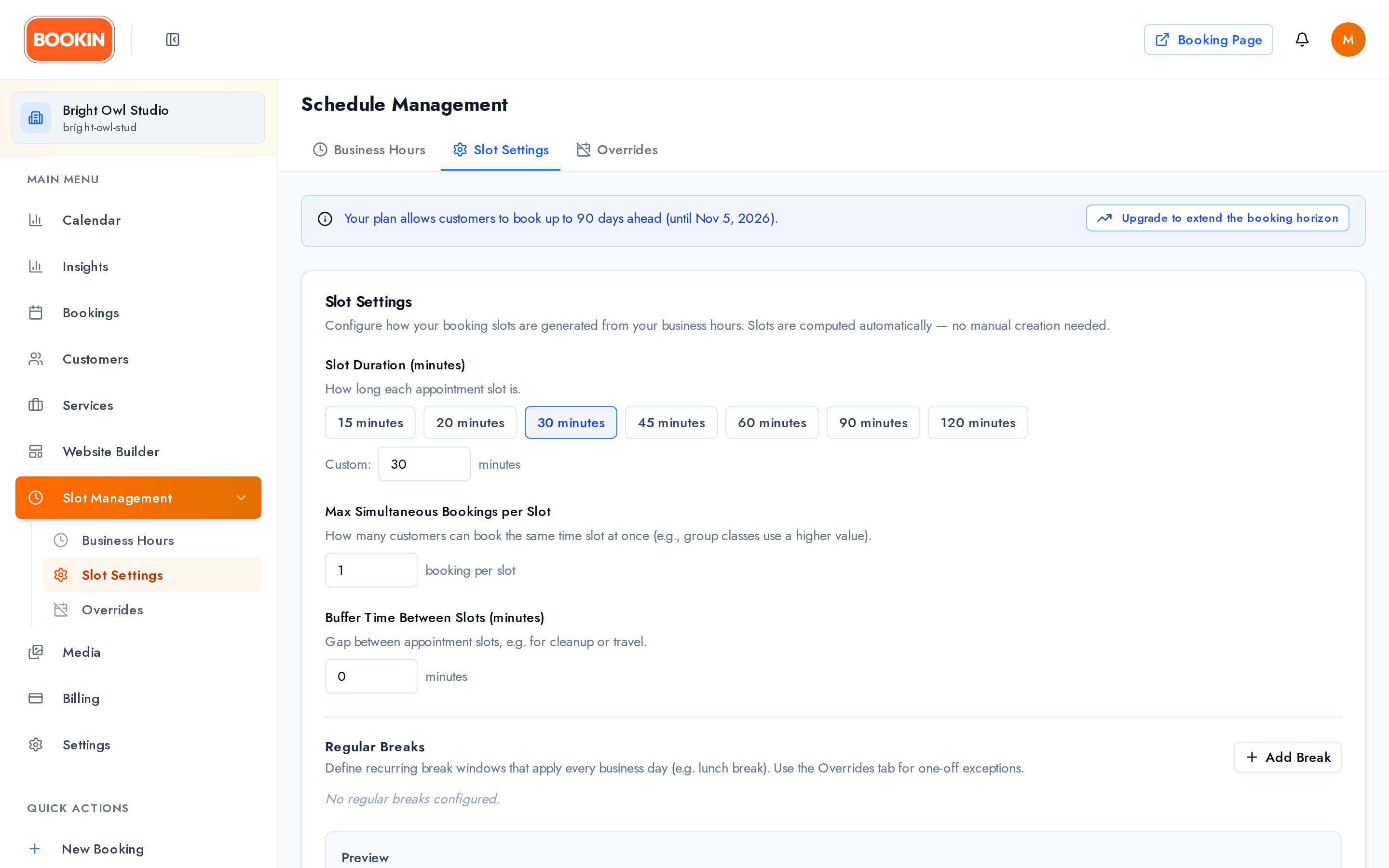This screenshot has width=1389, height=868.
Task: Click the Slot Management clock icon
Action: pyautogui.click(x=36, y=498)
